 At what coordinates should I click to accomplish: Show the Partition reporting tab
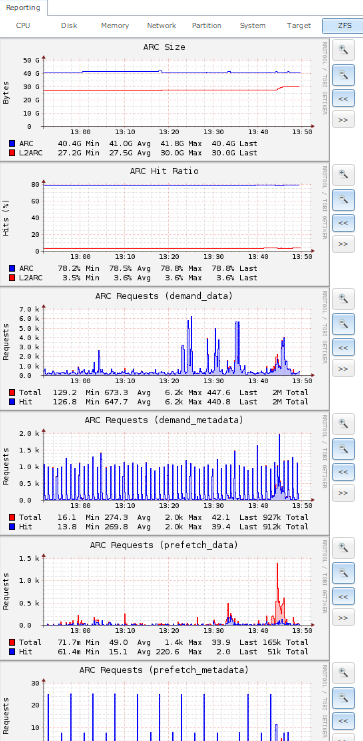[x=207, y=26]
